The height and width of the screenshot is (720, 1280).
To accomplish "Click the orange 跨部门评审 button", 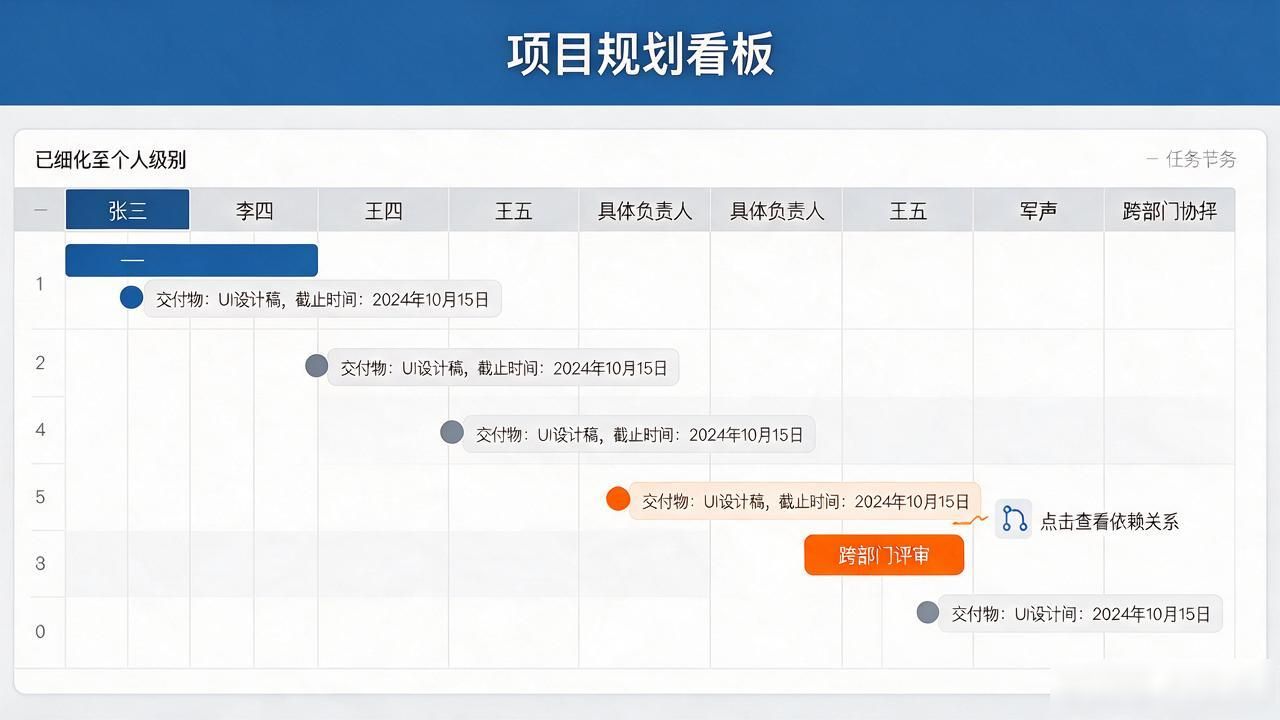I will [x=884, y=555].
